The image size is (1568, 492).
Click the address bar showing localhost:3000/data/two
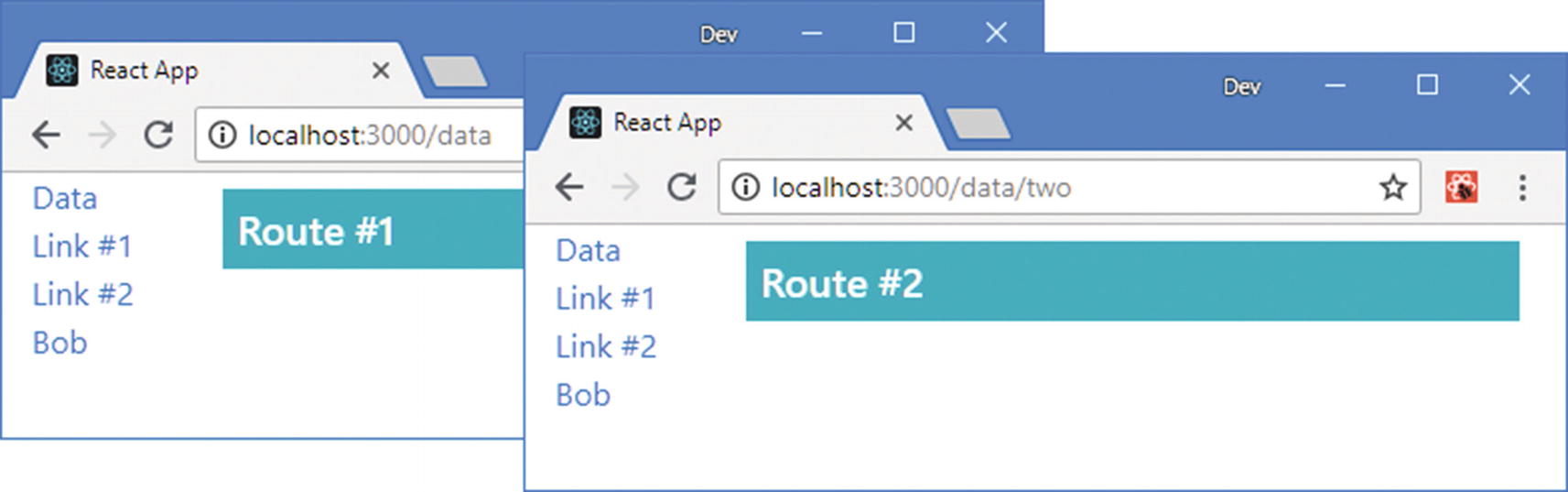click(x=1053, y=188)
